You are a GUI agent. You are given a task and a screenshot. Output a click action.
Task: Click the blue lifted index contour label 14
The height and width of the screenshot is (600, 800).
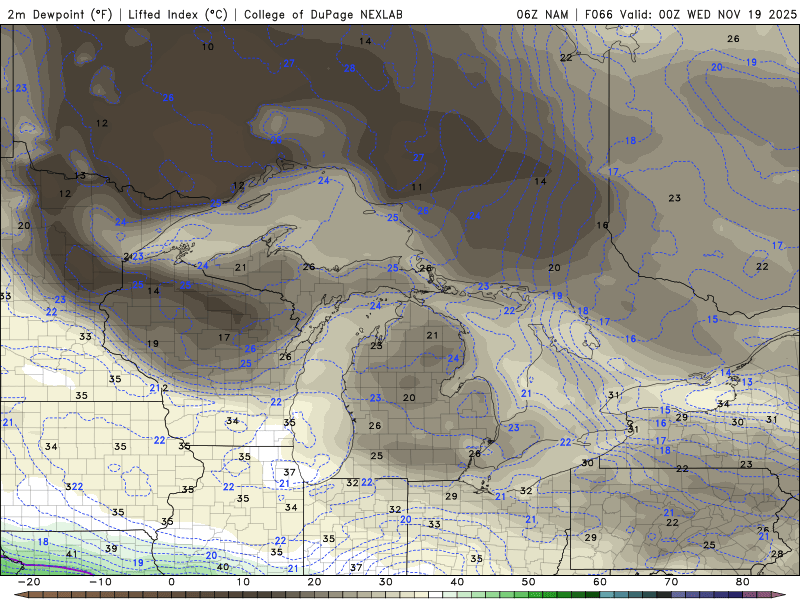coord(726,372)
